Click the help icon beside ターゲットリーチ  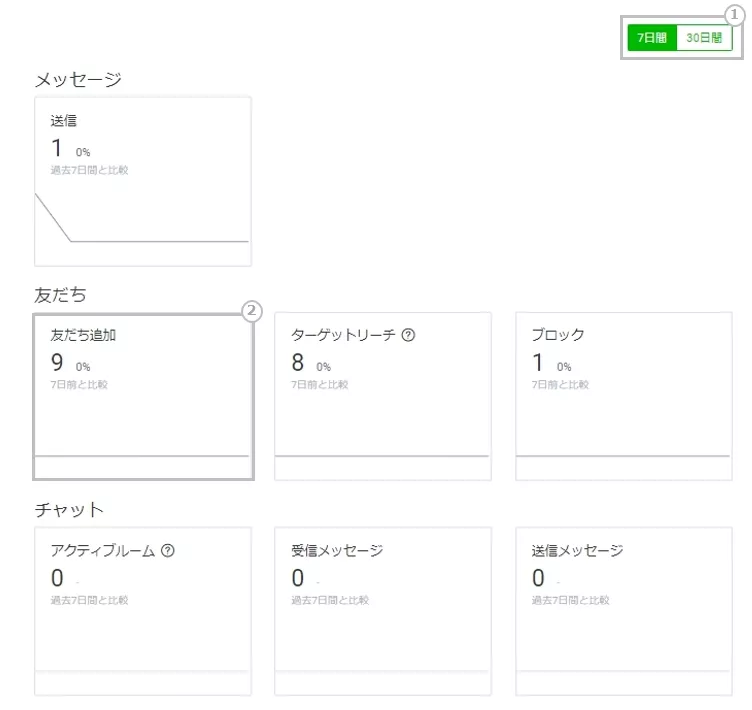coord(408,336)
